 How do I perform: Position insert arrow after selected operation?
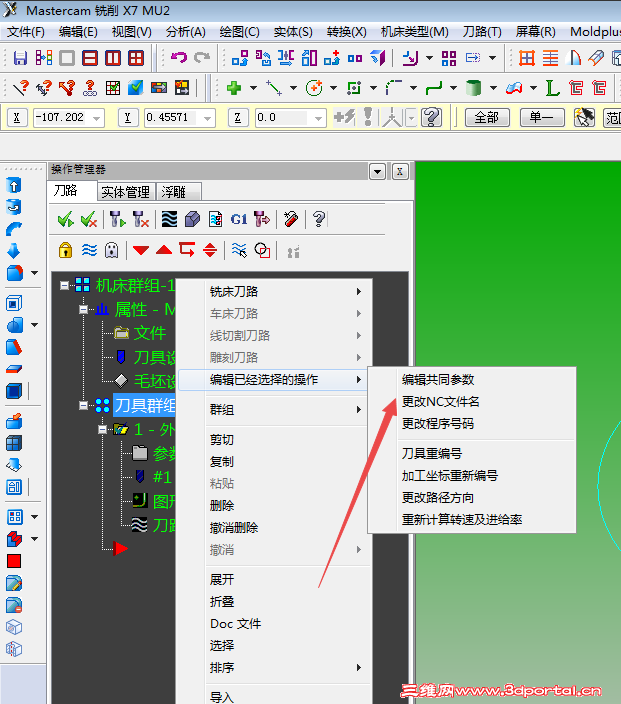coord(187,249)
